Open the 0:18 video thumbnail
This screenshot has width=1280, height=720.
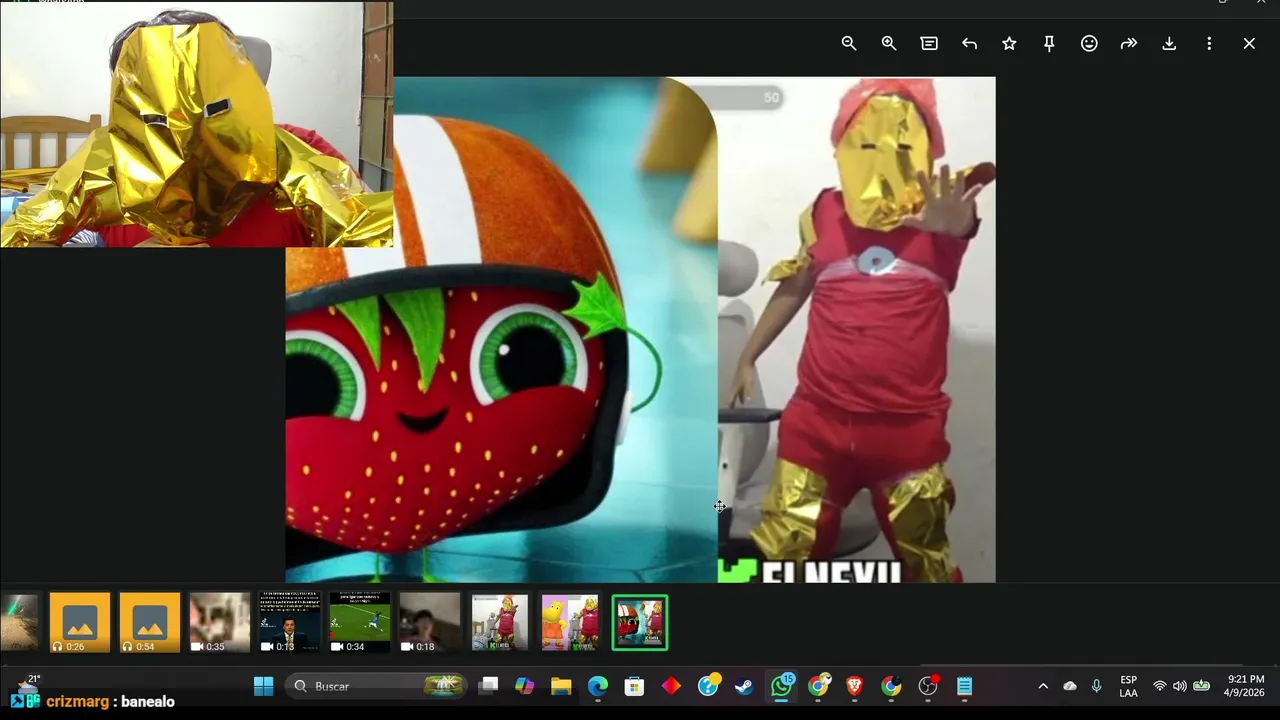(x=430, y=622)
